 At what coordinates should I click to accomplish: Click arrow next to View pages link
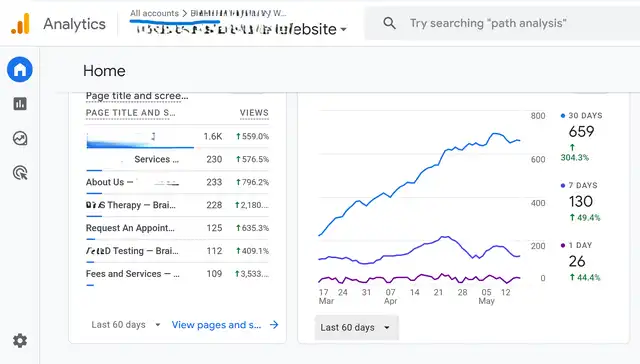click(274, 324)
